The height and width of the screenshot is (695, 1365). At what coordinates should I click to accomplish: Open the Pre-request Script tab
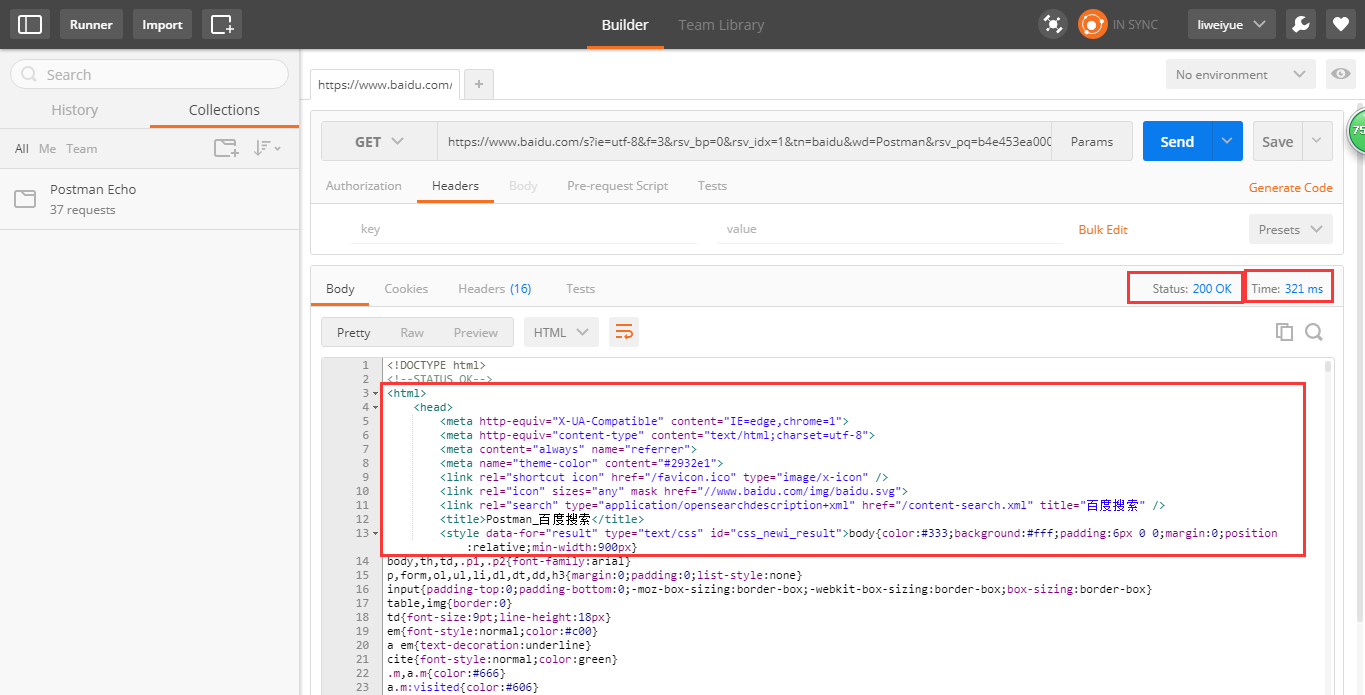(x=617, y=186)
